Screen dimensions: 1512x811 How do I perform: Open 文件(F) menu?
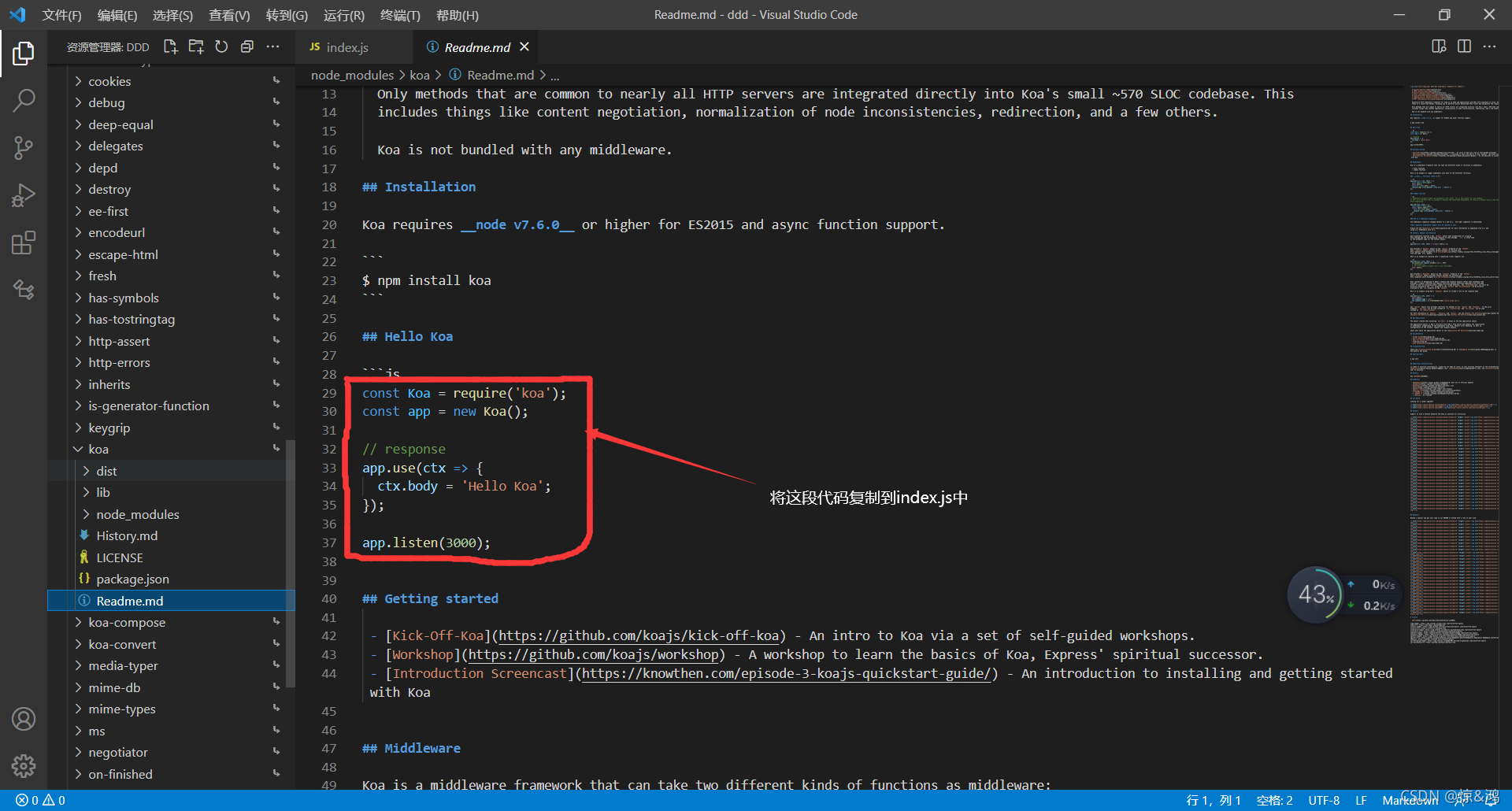click(61, 15)
